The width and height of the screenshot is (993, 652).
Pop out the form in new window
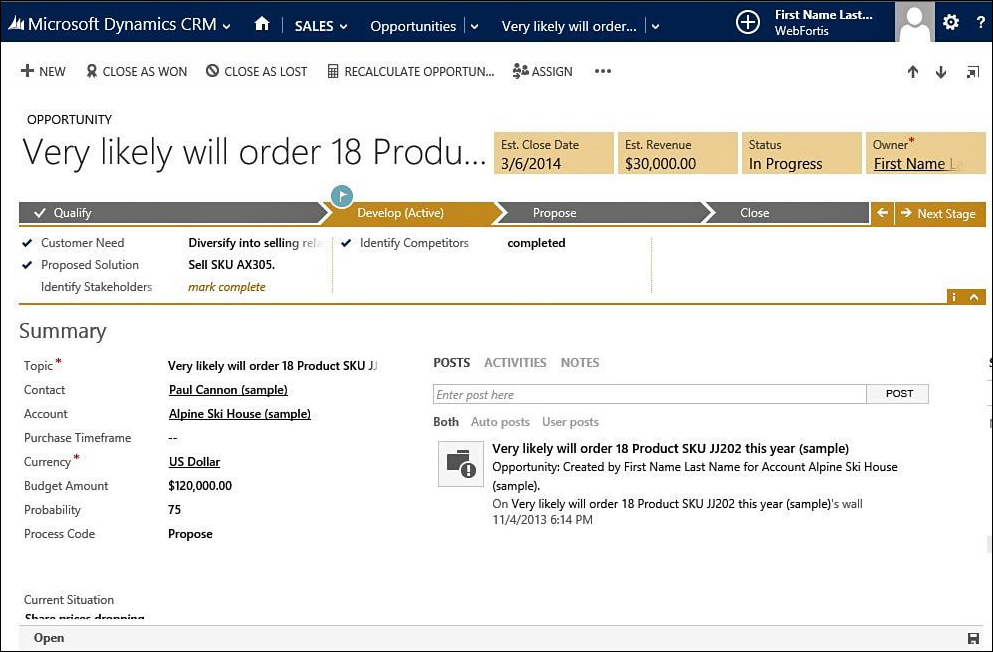pyautogui.click(x=973, y=72)
